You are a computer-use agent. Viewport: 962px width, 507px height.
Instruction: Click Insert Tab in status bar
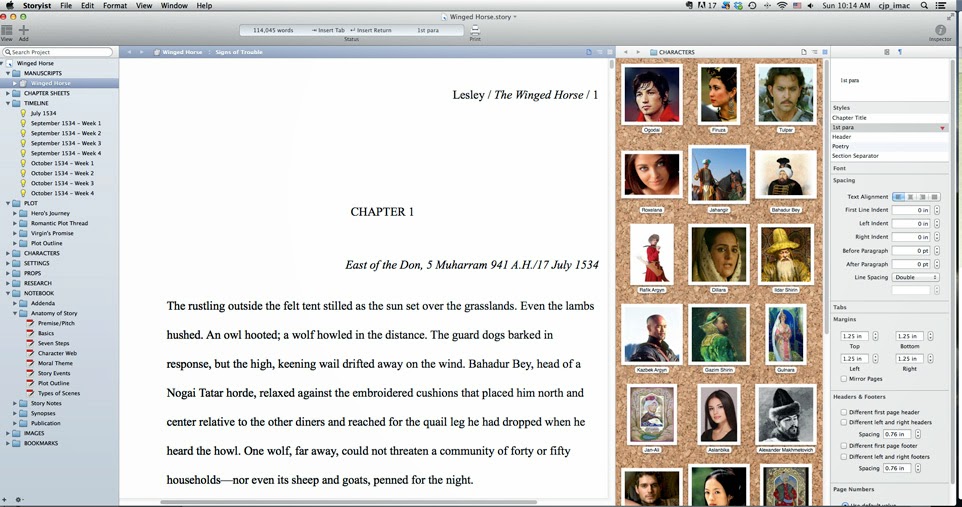tap(329, 30)
